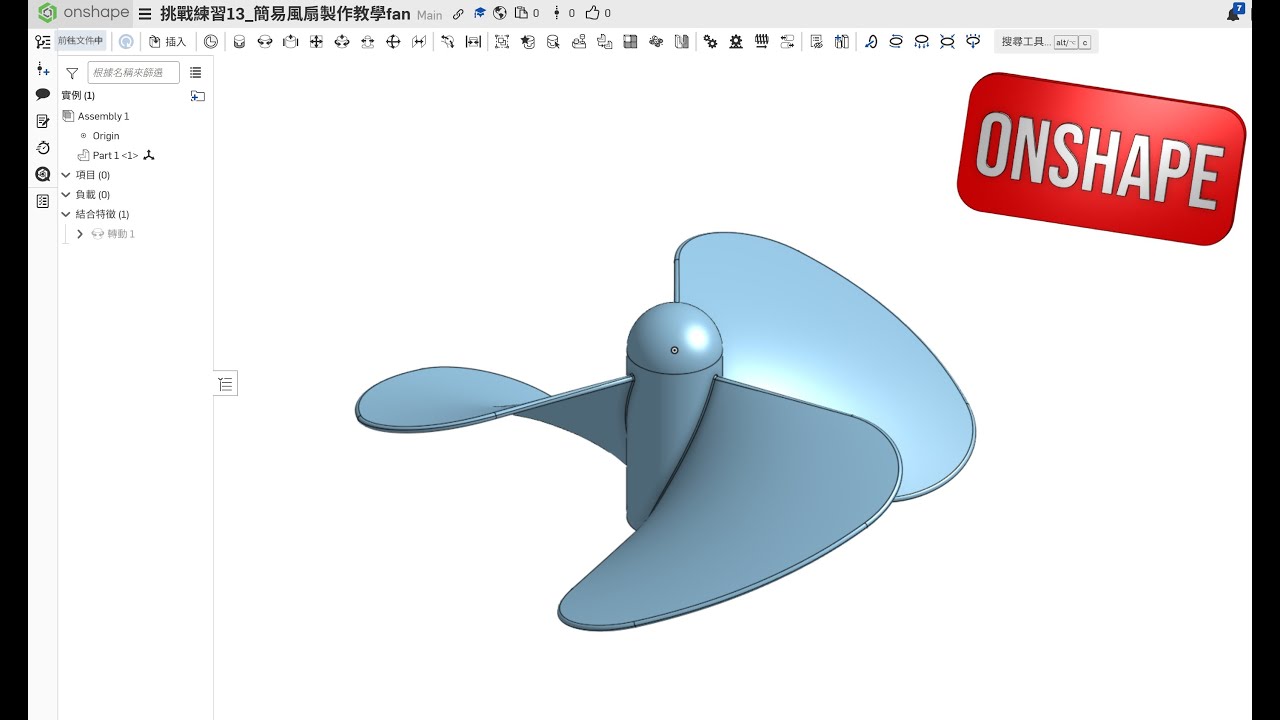This screenshot has width=1280, height=720.
Task: Toggle the list view icon beside filter
Action: pos(195,72)
